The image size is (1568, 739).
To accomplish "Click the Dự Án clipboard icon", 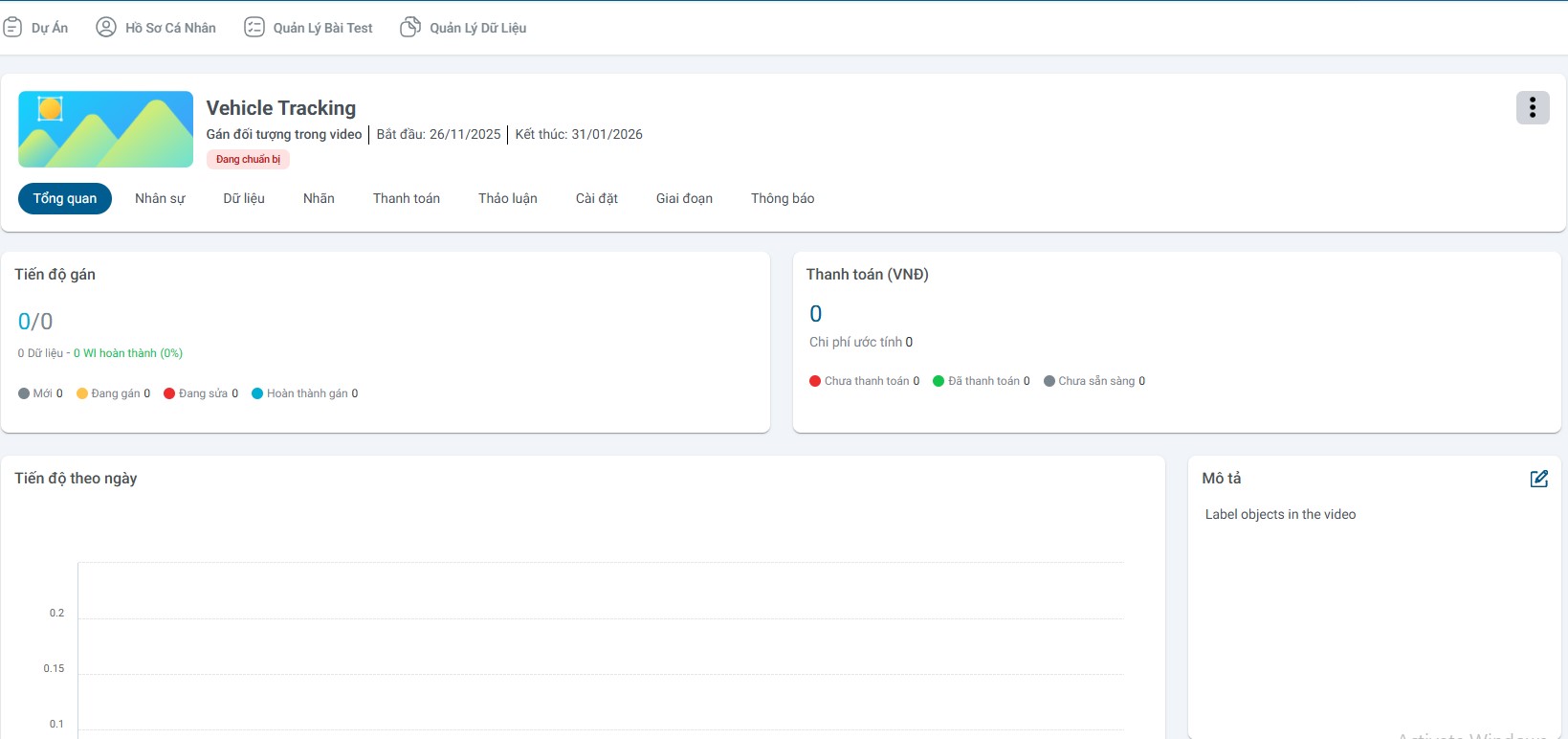I will pos(12,28).
